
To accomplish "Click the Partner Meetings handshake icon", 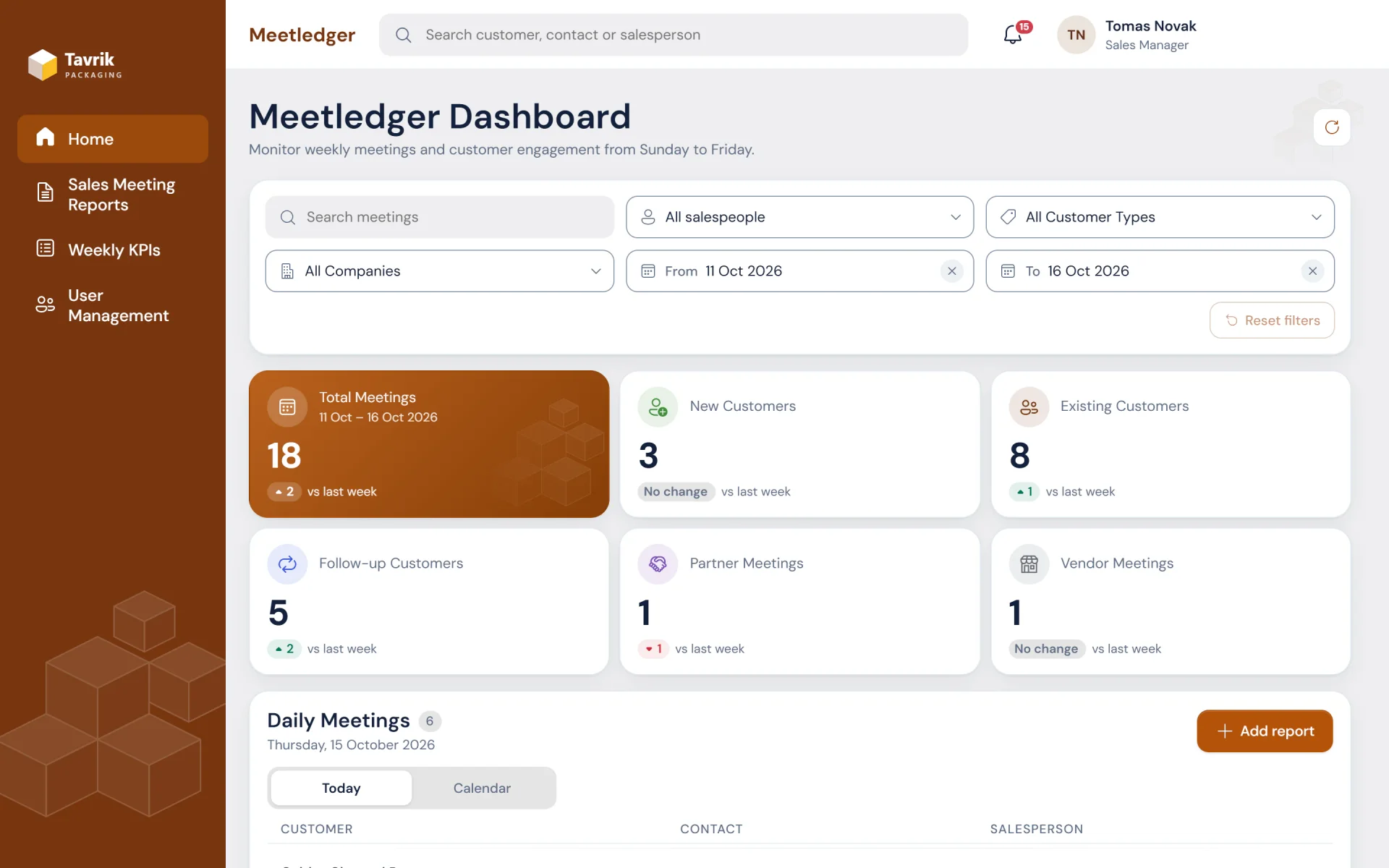I will (658, 563).
